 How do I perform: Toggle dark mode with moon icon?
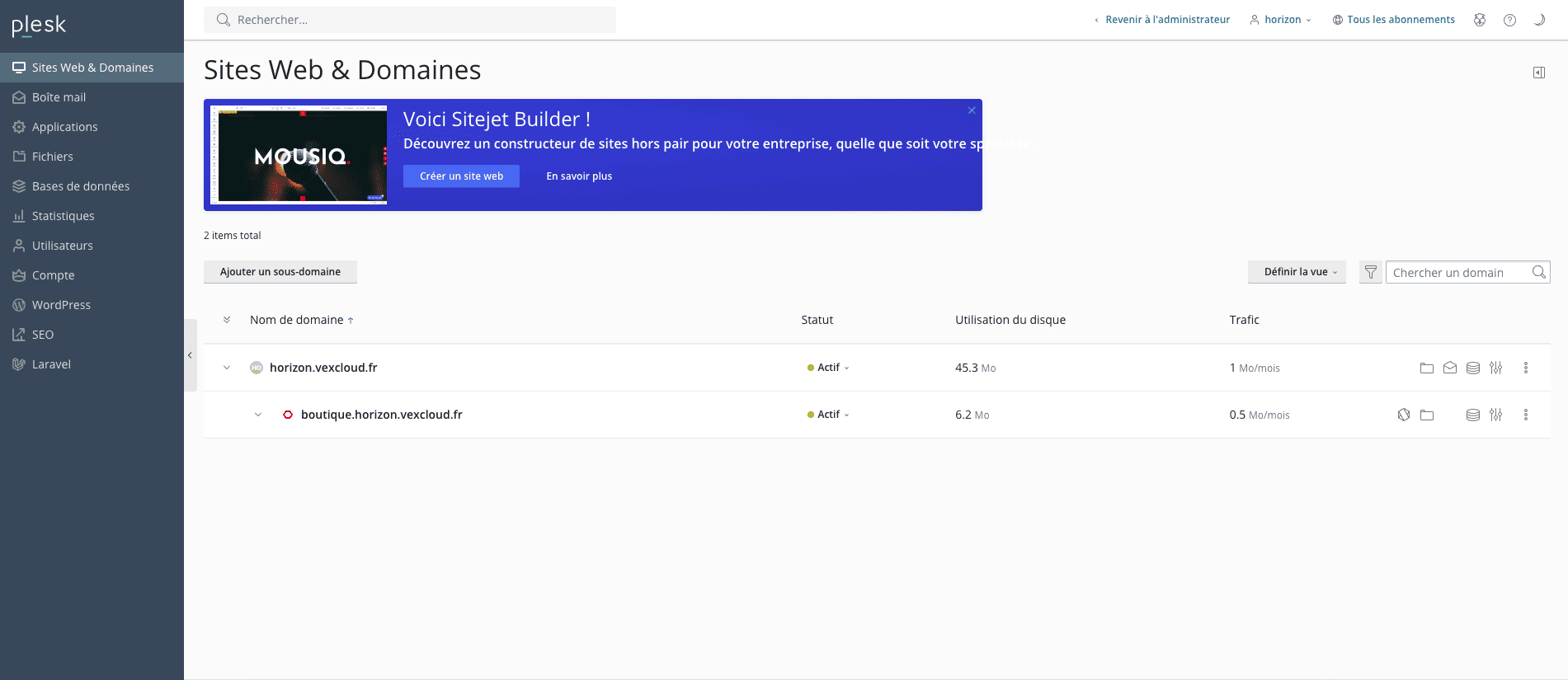(x=1538, y=20)
